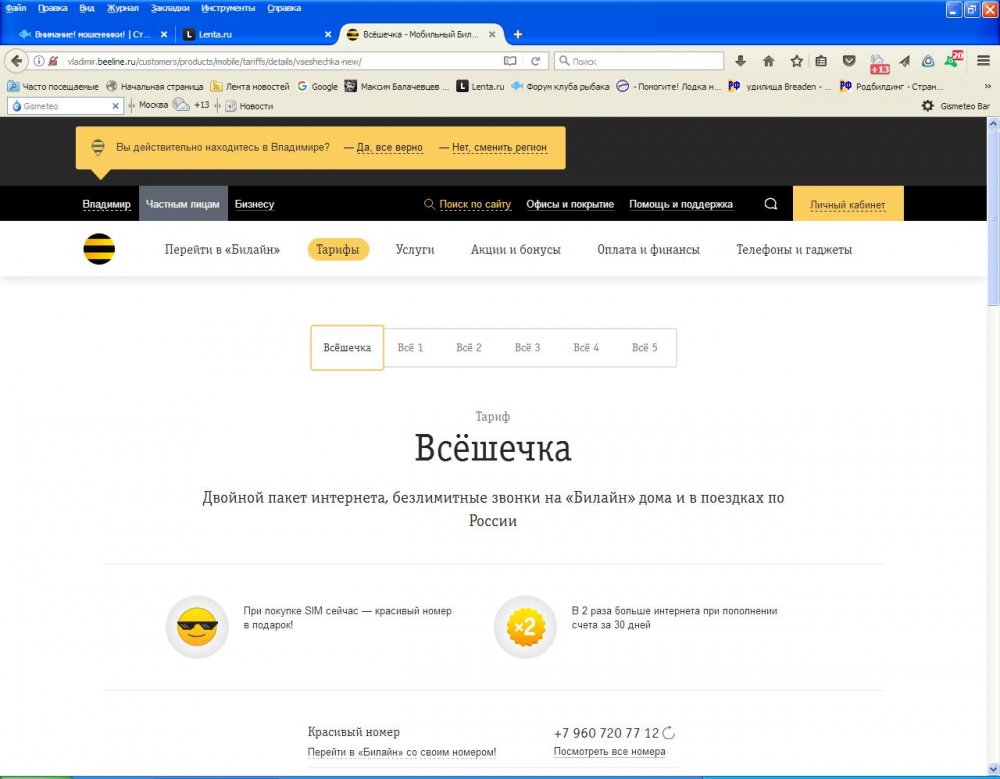1000x779 pixels.
Task: Switch to the Lenta.ru tab
Action: [x=255, y=34]
